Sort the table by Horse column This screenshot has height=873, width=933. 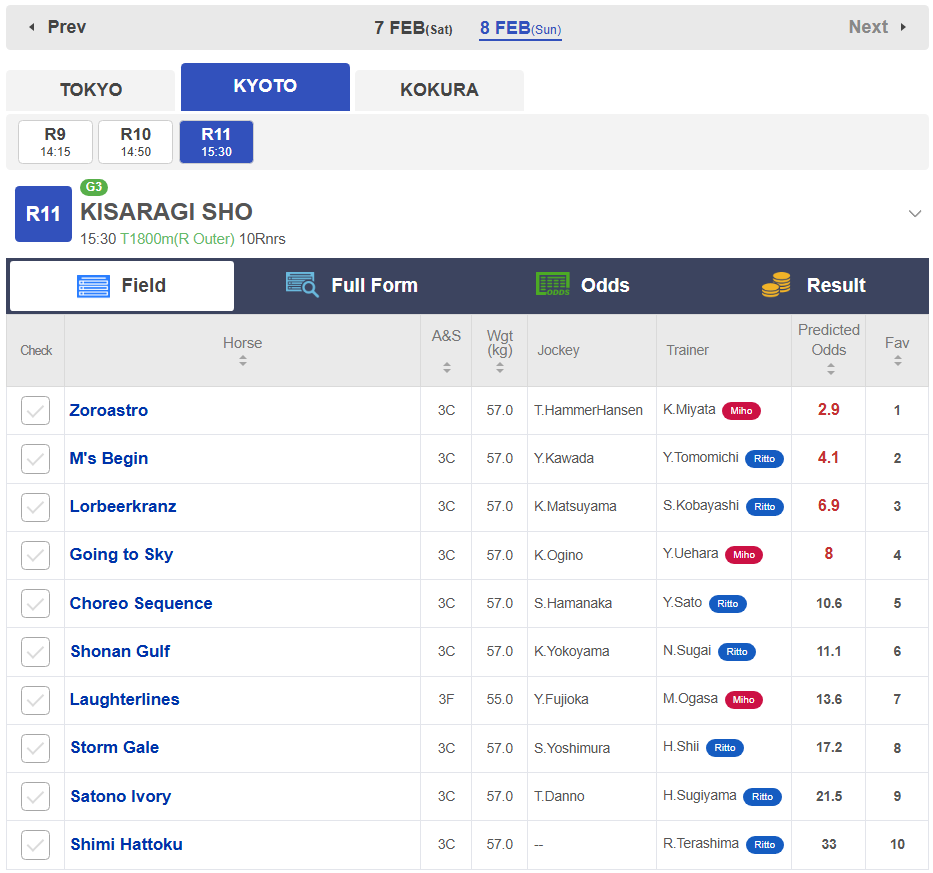243,361
